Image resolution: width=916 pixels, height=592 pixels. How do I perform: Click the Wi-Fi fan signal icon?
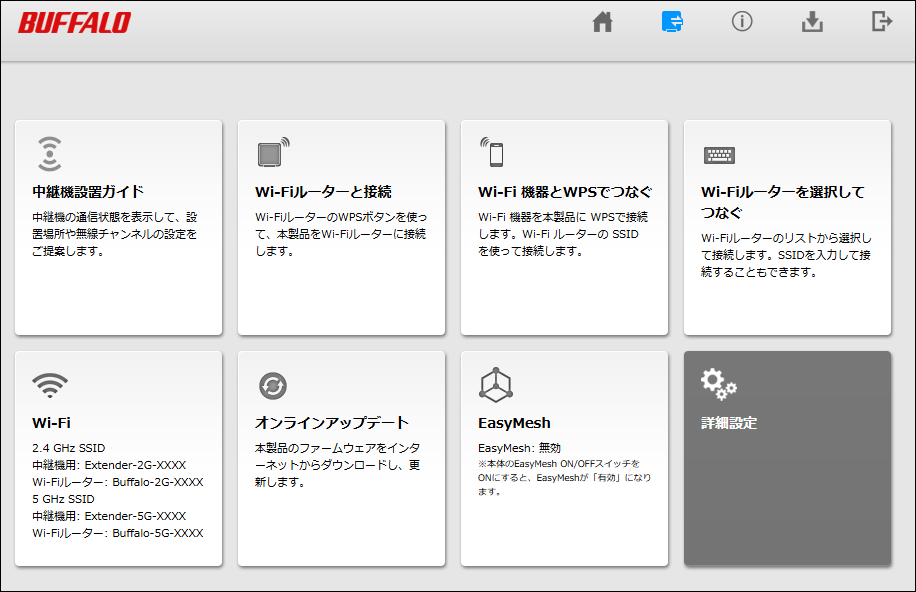[x=50, y=385]
